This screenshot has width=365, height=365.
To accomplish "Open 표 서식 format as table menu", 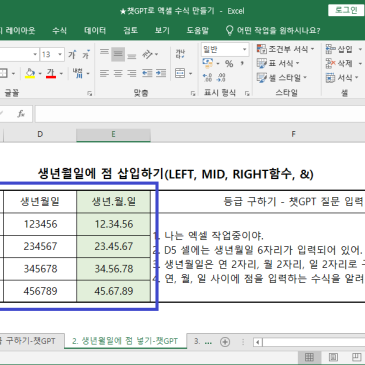I will pyautogui.click(x=278, y=63).
